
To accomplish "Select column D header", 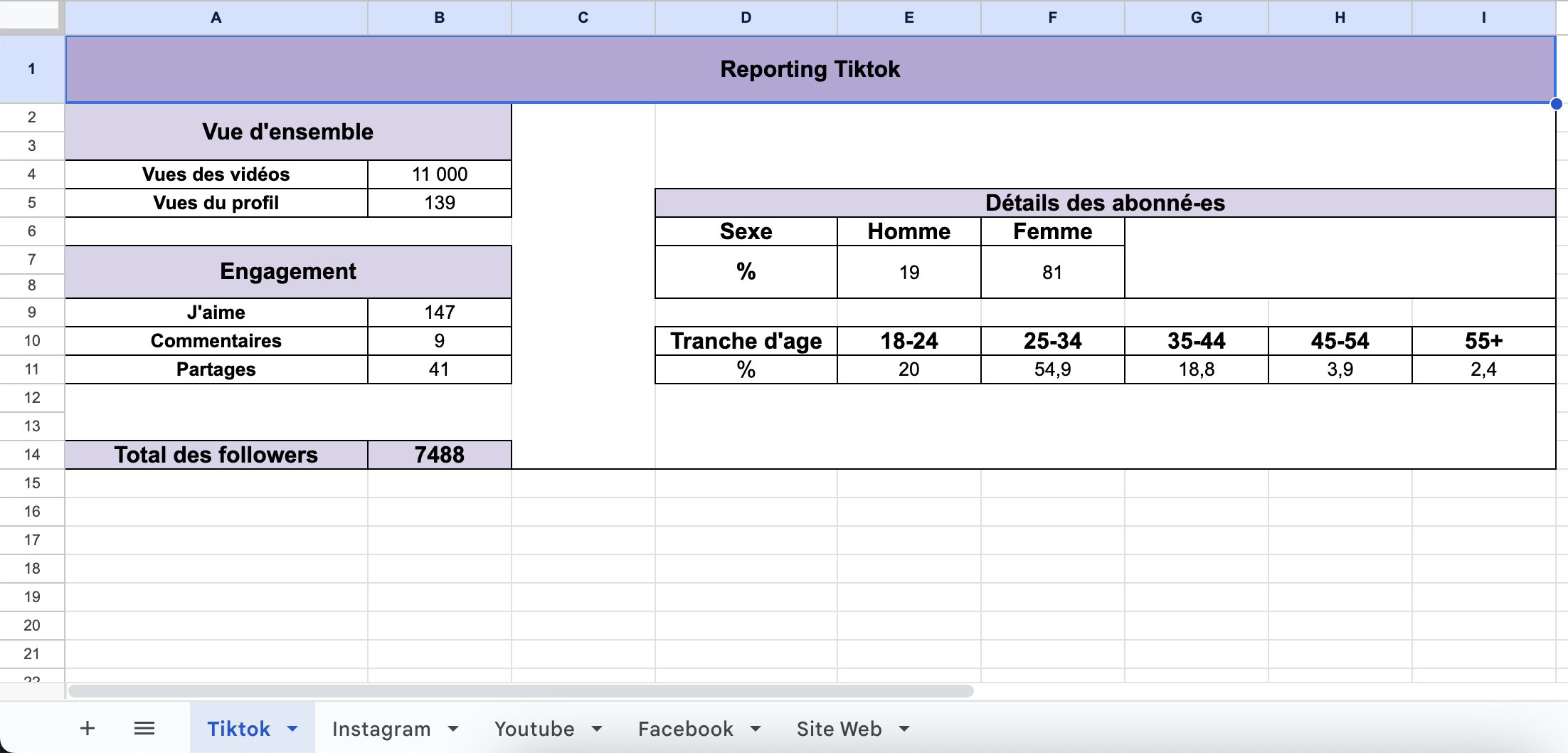I will [746, 18].
